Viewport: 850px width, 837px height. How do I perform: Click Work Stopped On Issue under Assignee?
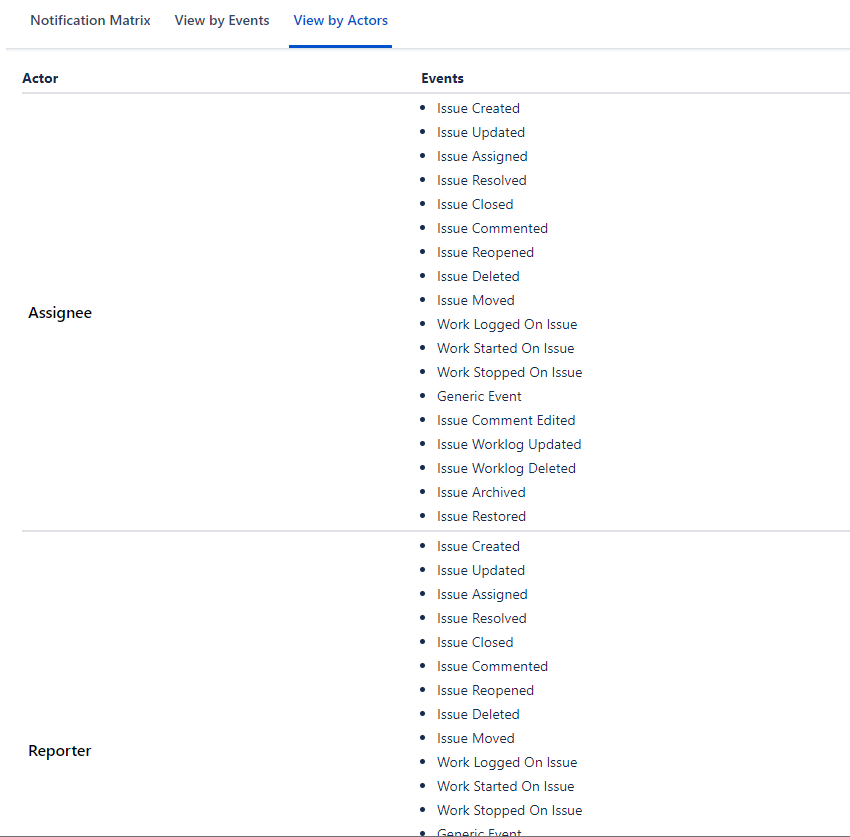[x=510, y=372]
